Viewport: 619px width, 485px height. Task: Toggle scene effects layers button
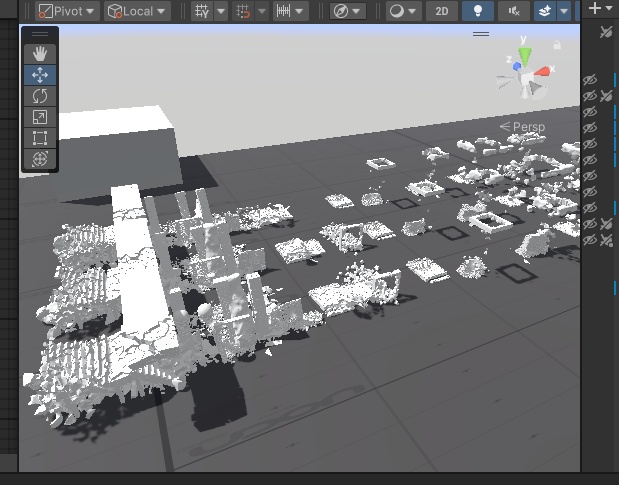(545, 11)
